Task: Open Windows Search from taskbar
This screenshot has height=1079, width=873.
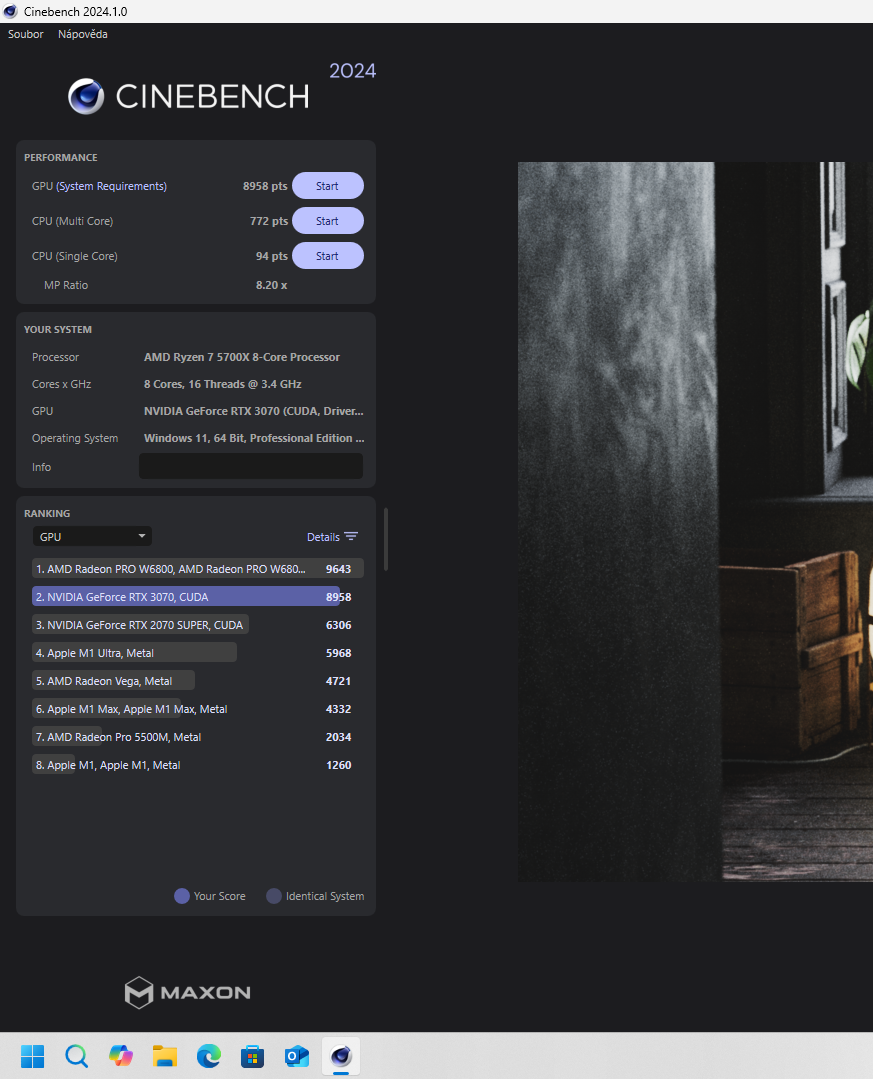Action: pyautogui.click(x=77, y=1056)
